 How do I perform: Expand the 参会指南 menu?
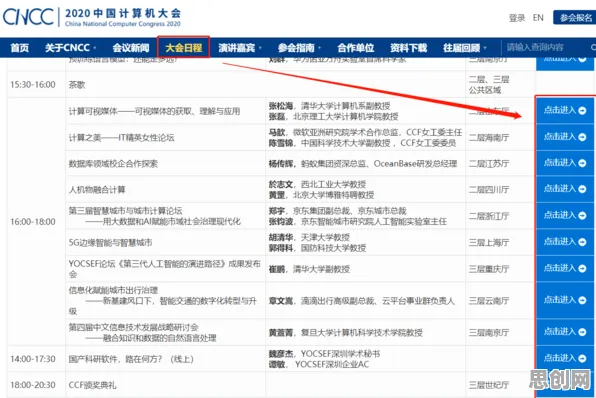pos(299,48)
